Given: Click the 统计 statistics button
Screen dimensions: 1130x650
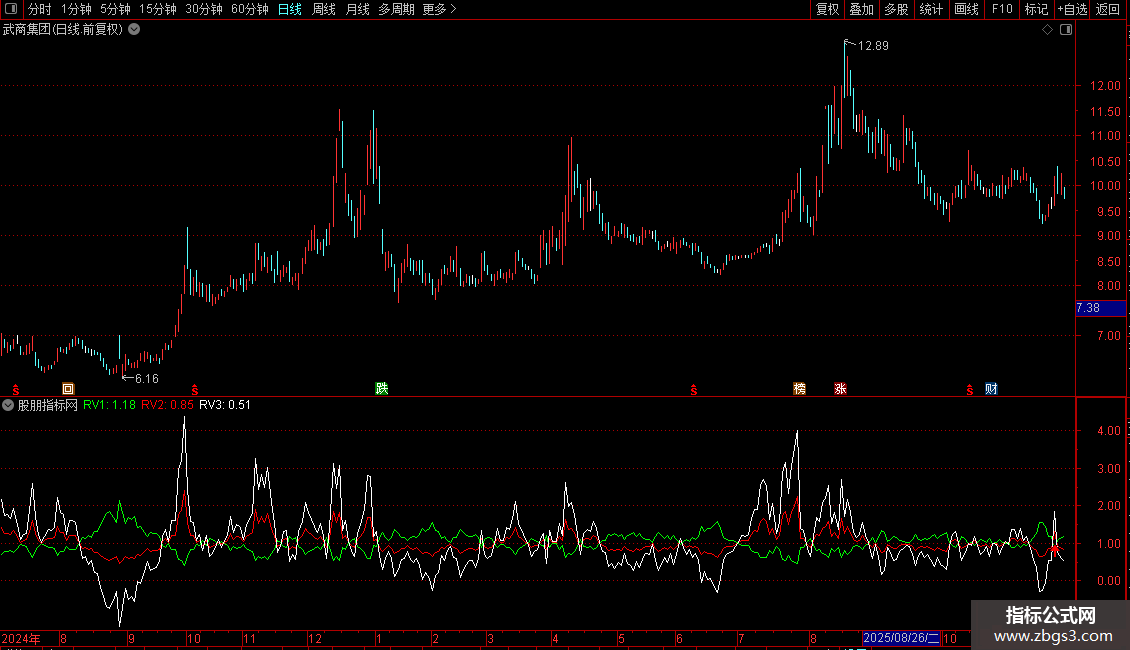Looking at the screenshot, I should tap(931, 9).
